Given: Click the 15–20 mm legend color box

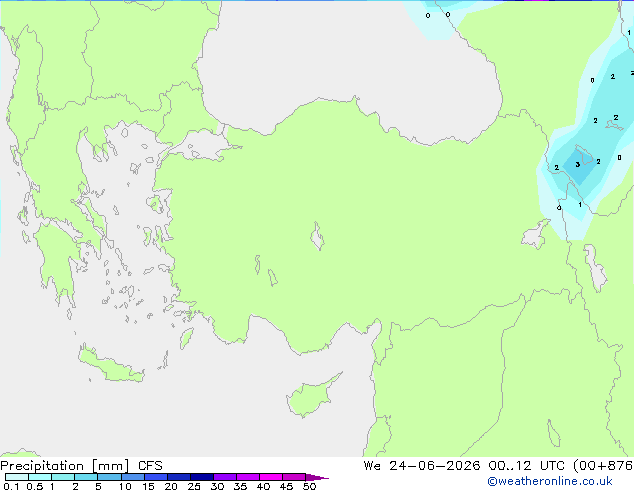Looking at the screenshot, I should click(x=156, y=477).
